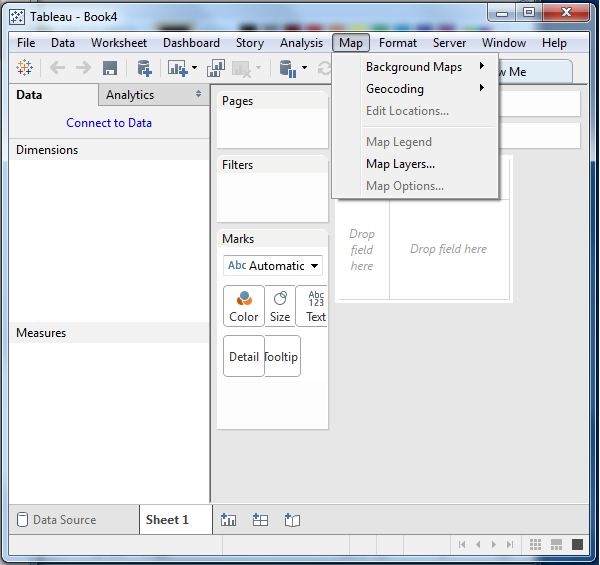Click the large Drop field here area
600x565 pixels.
click(449, 249)
